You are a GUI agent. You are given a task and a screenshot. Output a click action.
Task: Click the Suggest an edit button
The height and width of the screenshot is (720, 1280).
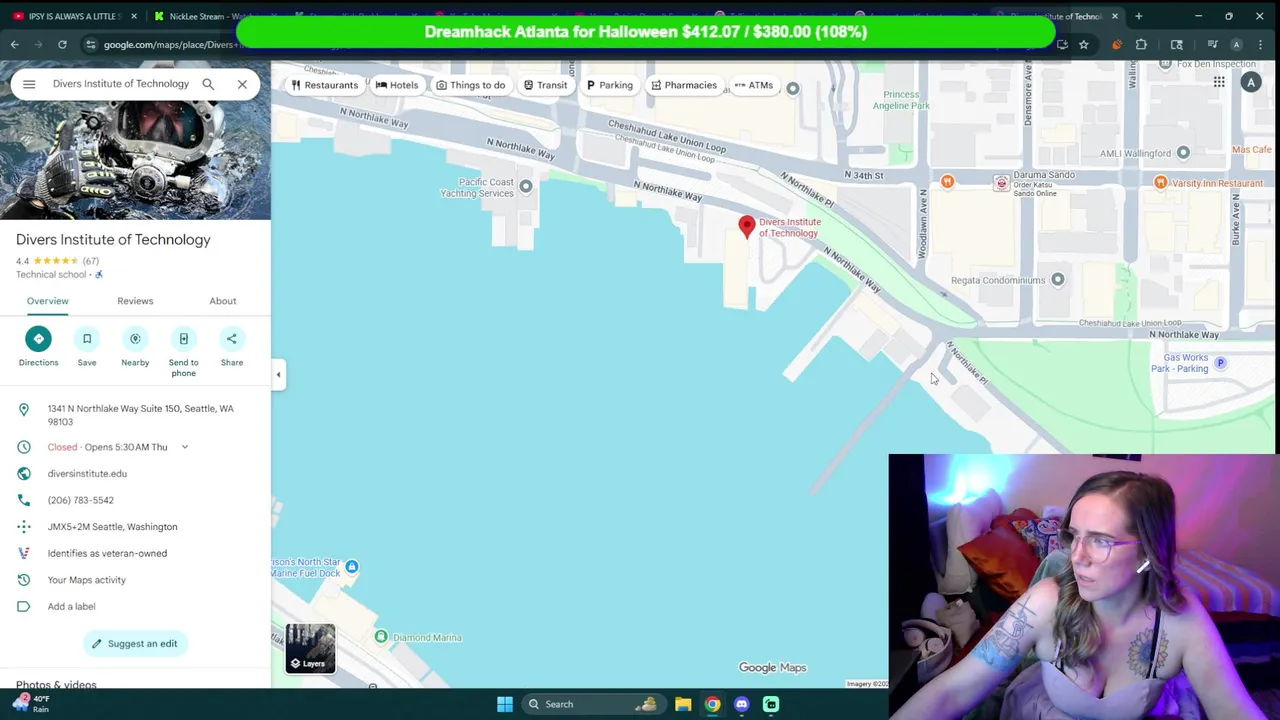point(134,644)
